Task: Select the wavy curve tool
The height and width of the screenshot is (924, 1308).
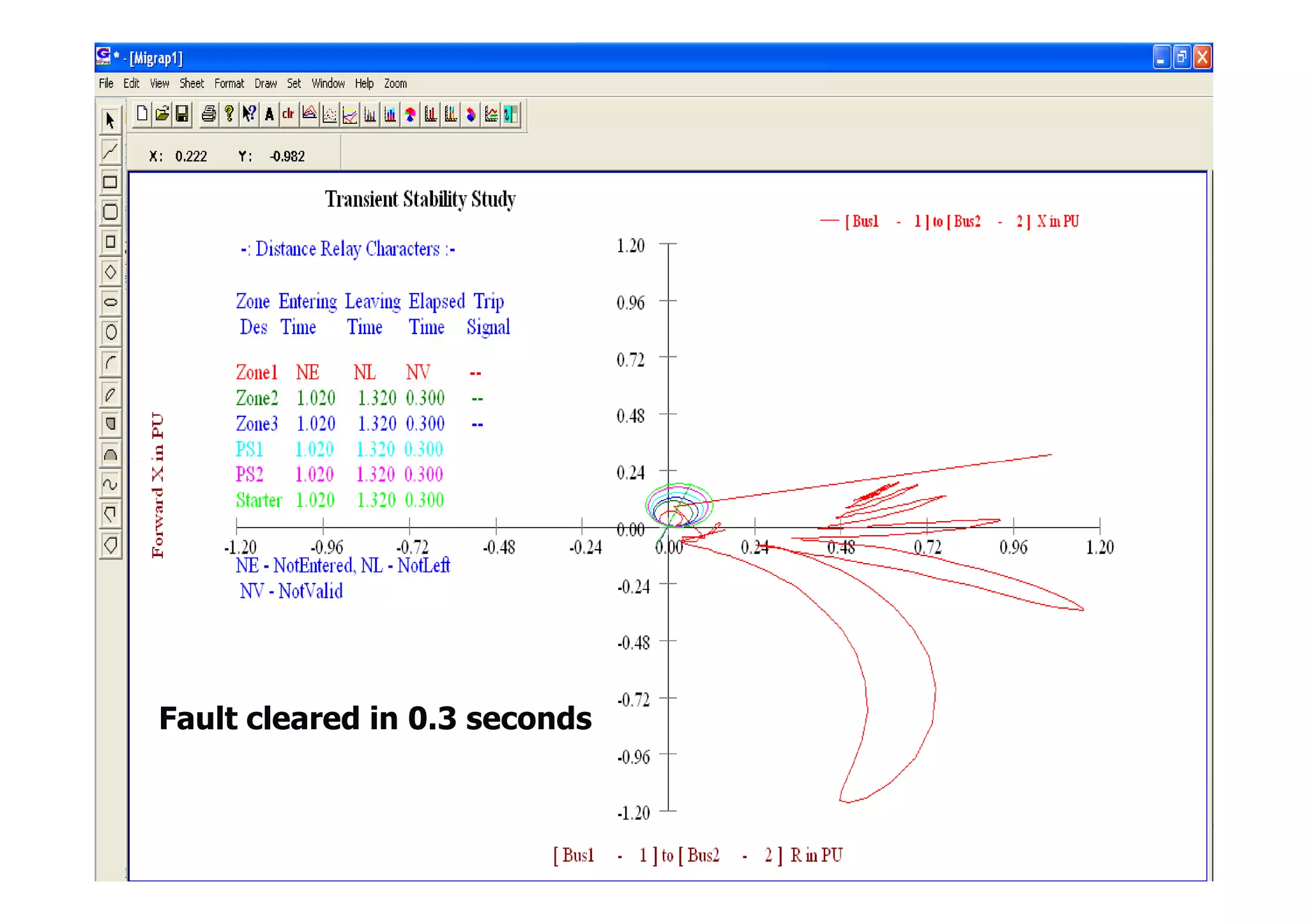Action: tap(110, 484)
